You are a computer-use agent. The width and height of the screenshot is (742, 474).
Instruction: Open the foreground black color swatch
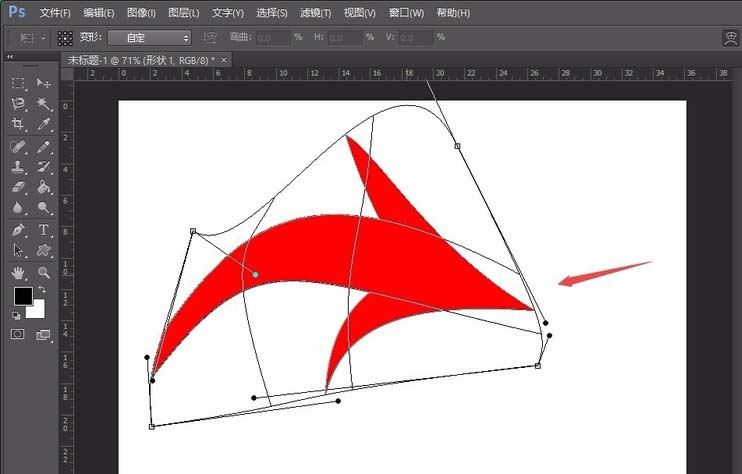point(23,297)
